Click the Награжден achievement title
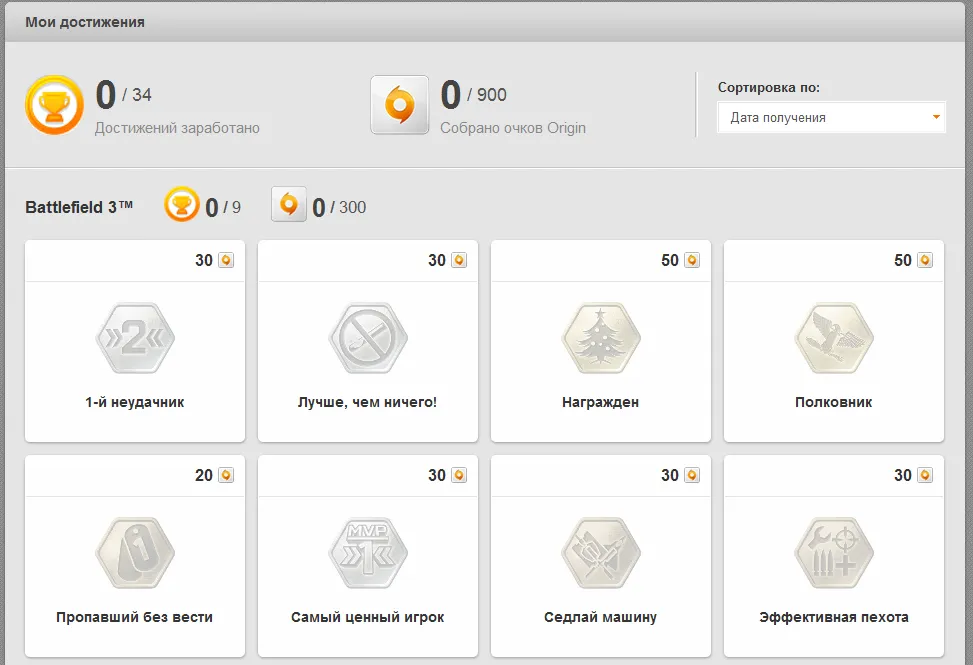The height and width of the screenshot is (665, 973). point(601,402)
